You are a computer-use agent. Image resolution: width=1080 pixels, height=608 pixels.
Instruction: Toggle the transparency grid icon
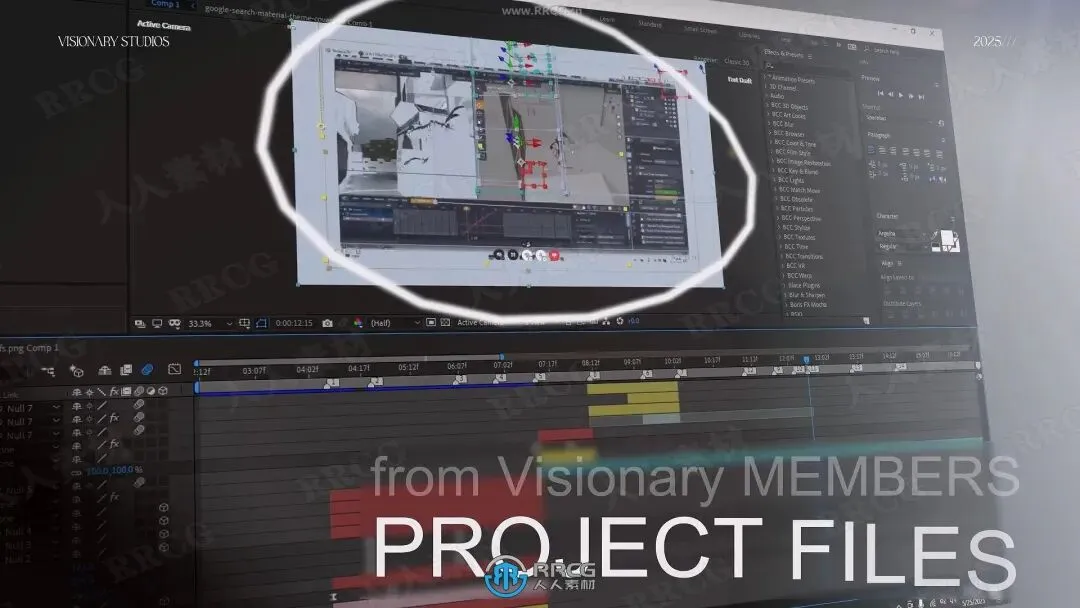(445, 322)
